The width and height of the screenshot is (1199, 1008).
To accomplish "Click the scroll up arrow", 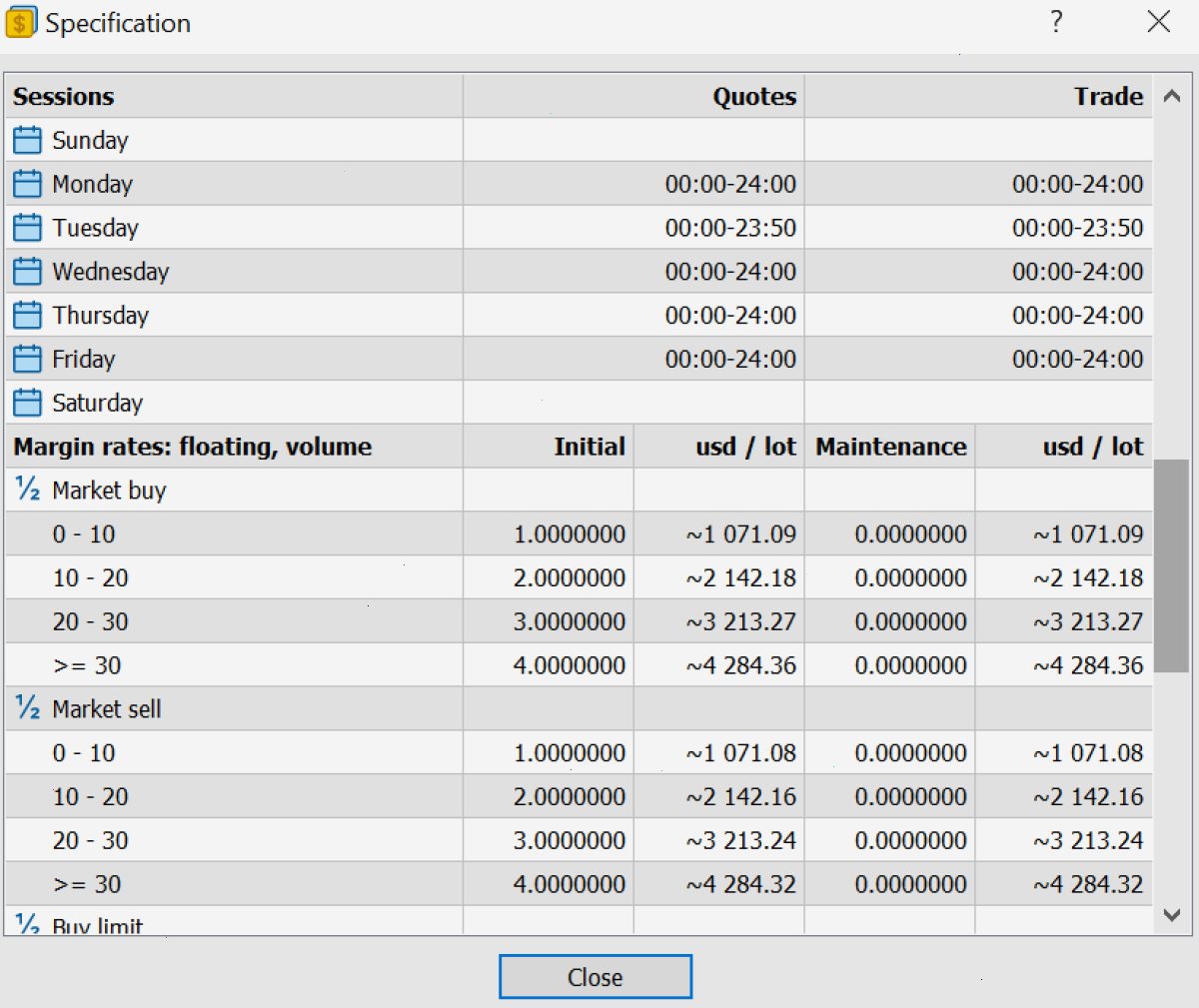I will click(x=1172, y=97).
